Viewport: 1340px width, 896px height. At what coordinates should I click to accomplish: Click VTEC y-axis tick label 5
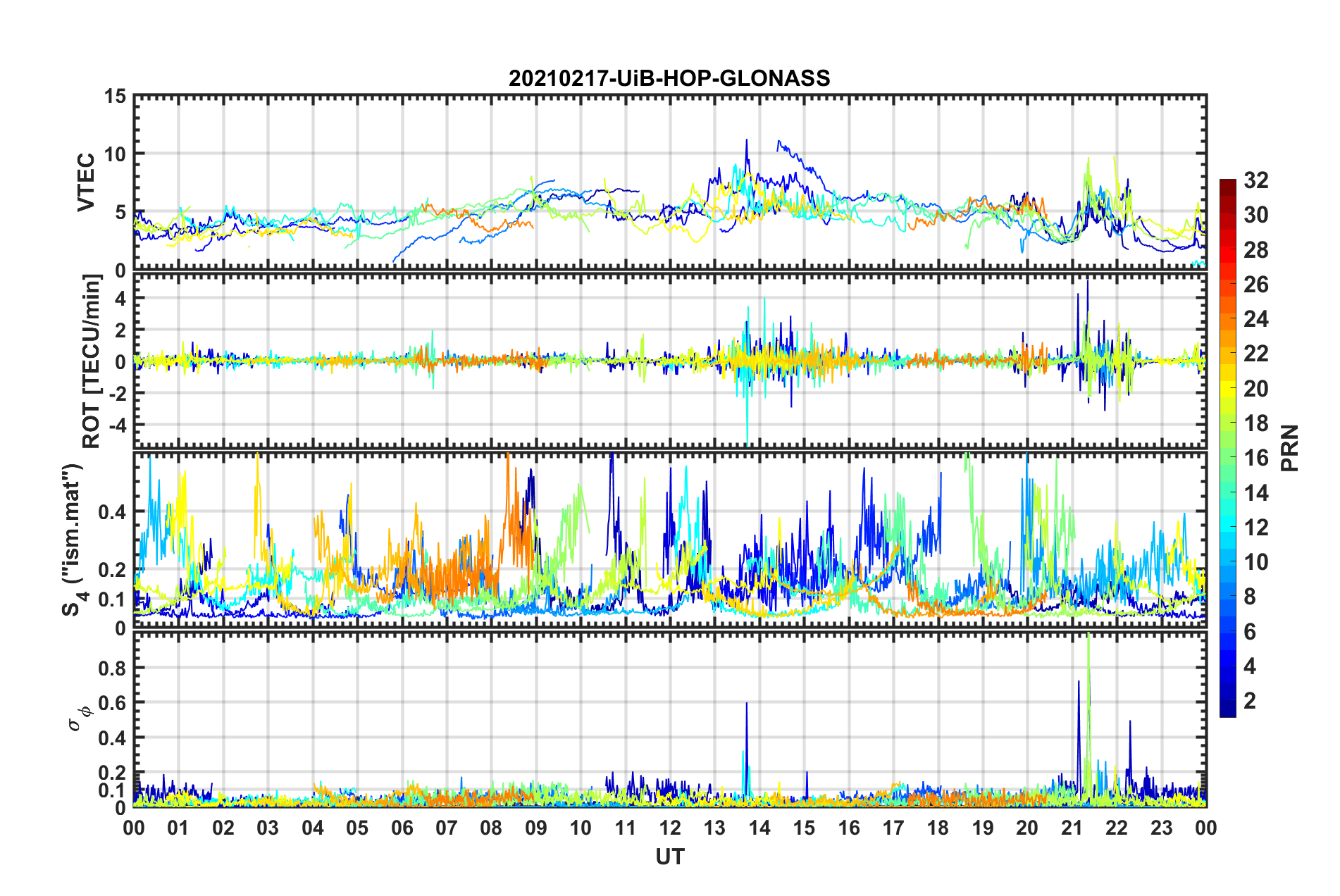coord(120,213)
